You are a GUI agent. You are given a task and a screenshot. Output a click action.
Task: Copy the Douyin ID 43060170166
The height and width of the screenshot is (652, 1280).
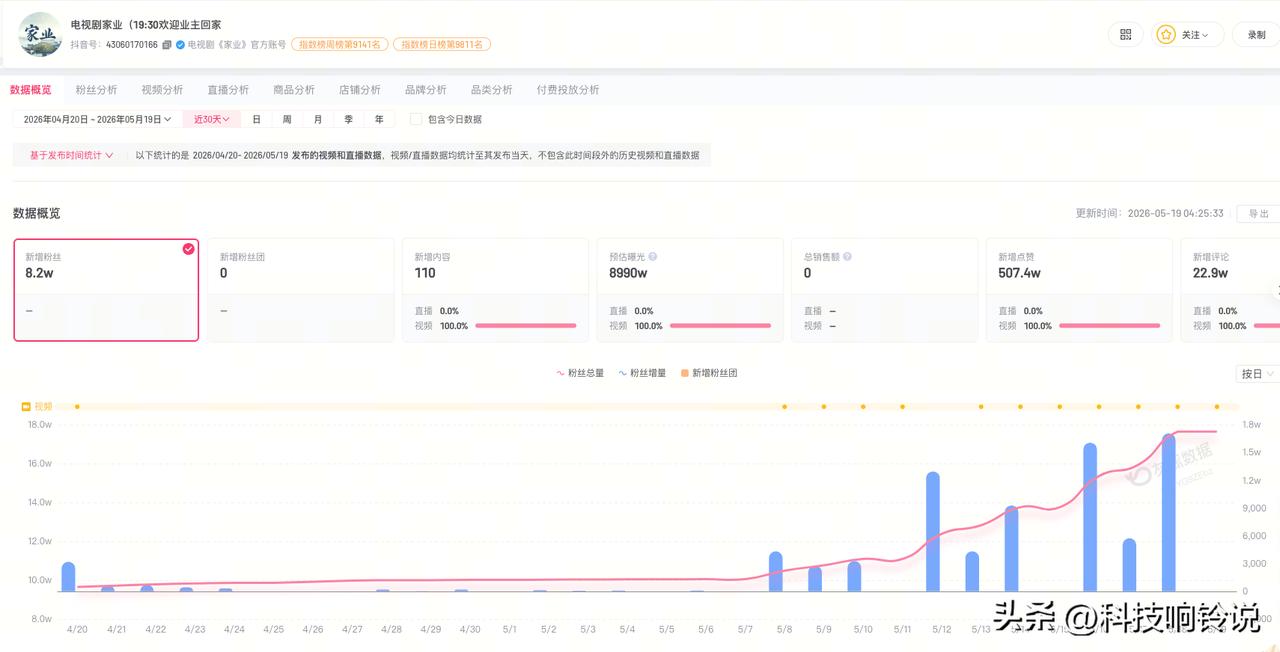click(167, 45)
